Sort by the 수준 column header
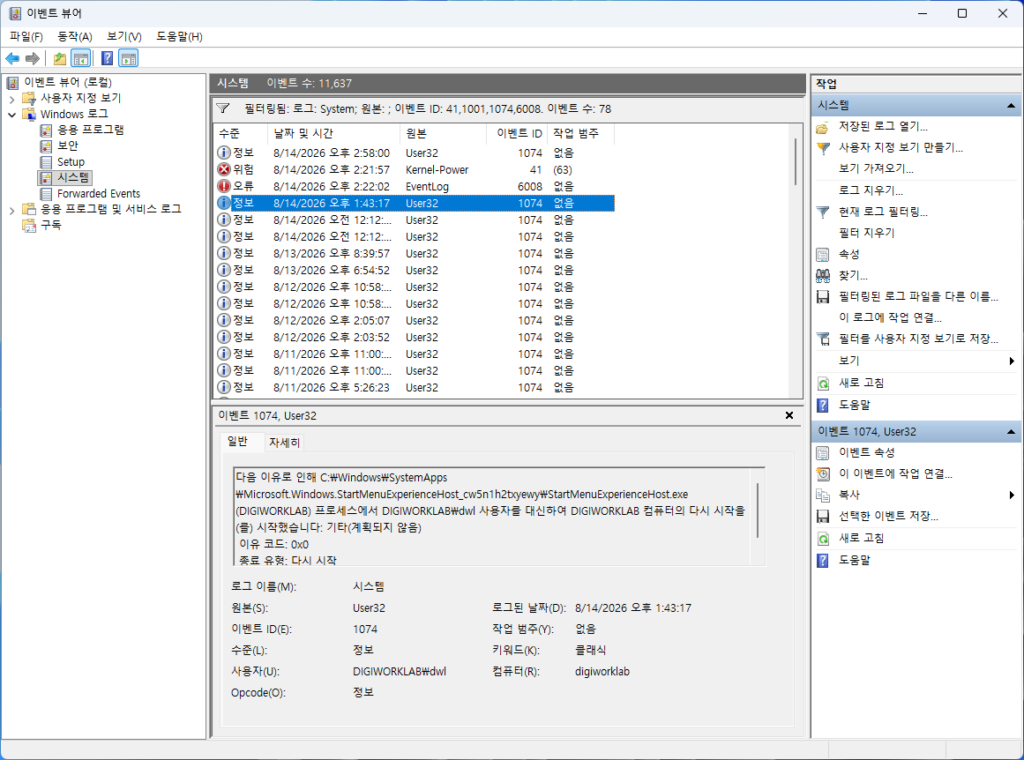The image size is (1024, 760). coord(240,133)
